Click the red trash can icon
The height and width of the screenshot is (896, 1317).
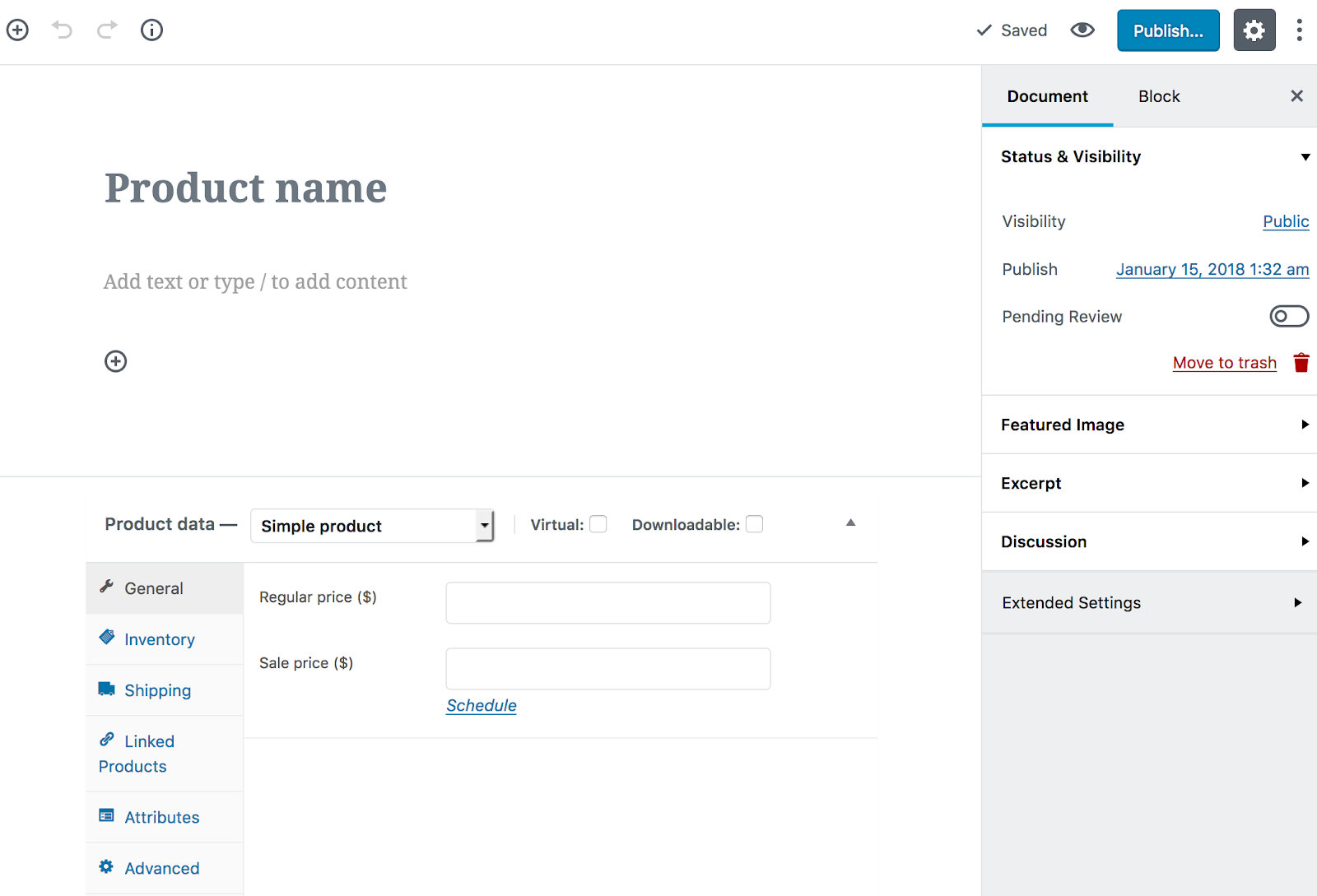pos(1301,363)
